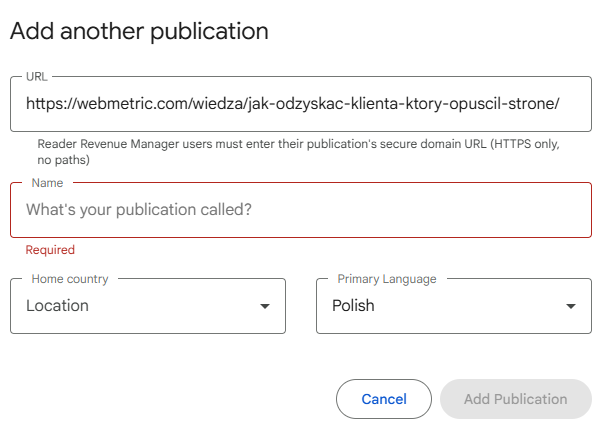Screen dimensions: 604x437
Task: Click the selected 'Polish' language value
Action: (353, 306)
